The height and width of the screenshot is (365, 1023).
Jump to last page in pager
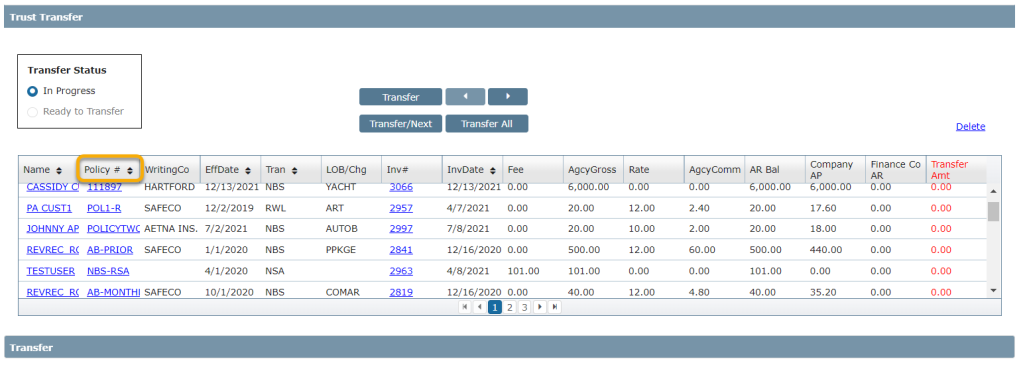555,307
